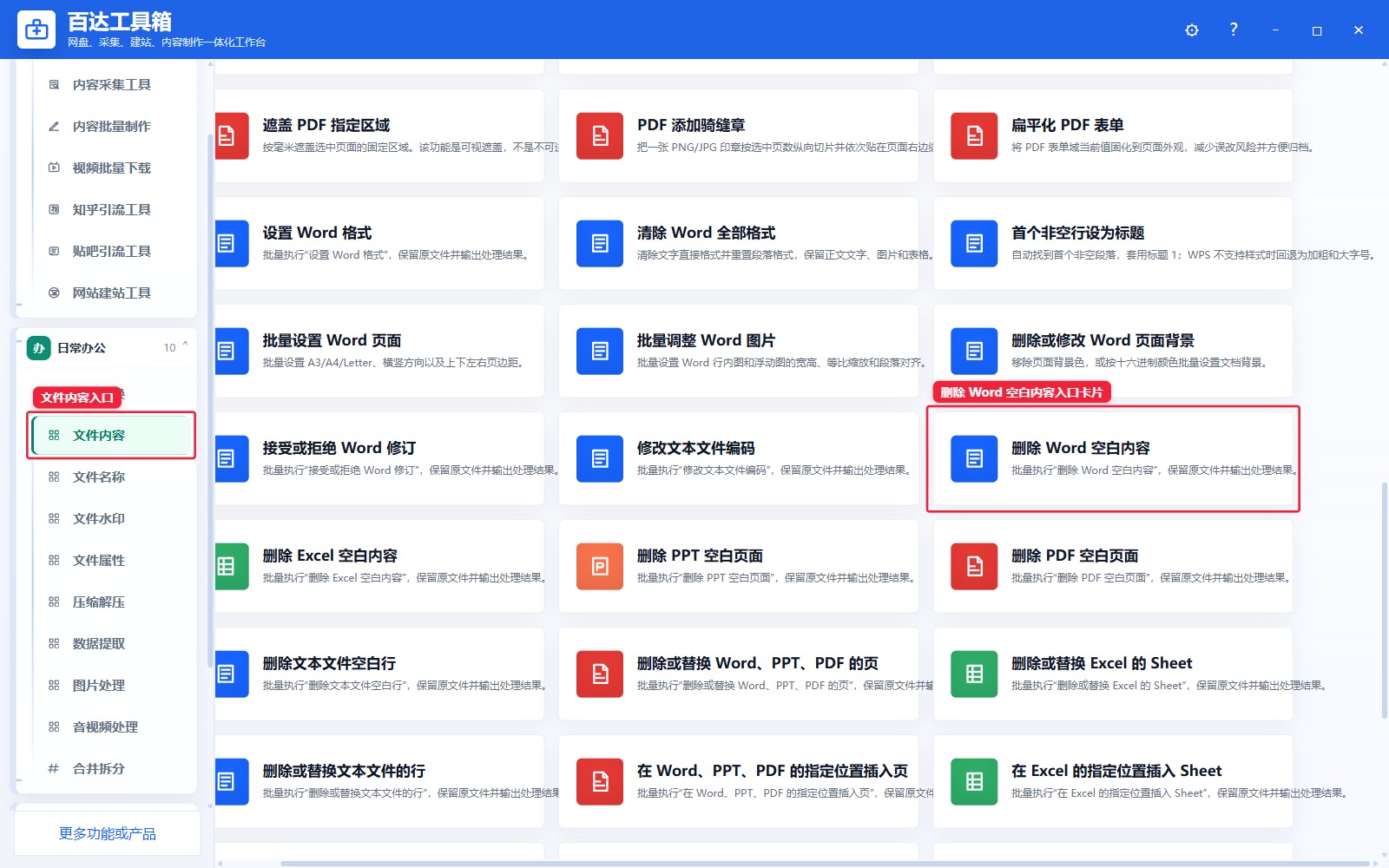Select 压缩解压 in the sidebar

point(112,602)
